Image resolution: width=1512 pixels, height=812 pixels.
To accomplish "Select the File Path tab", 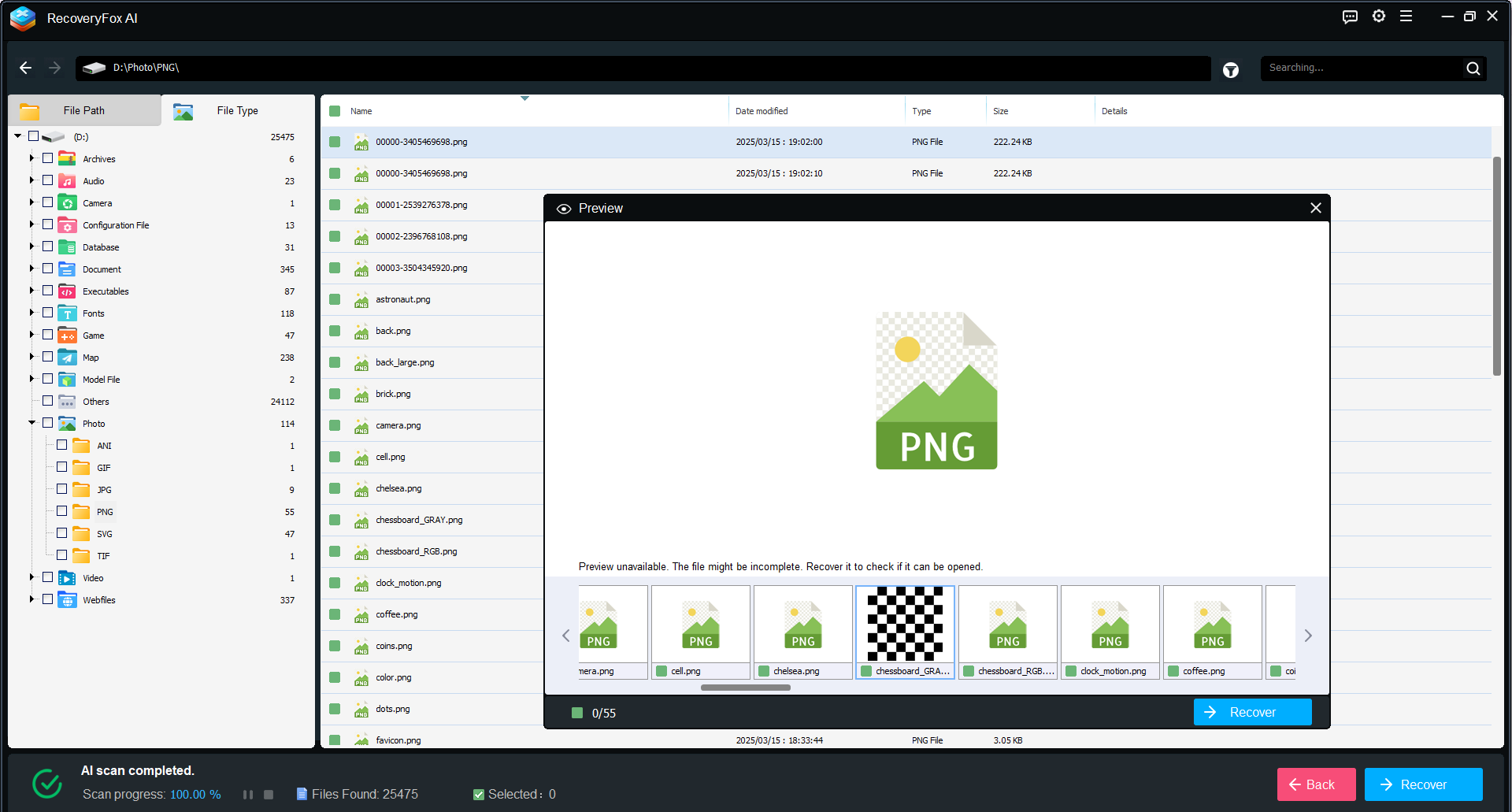I will point(84,111).
